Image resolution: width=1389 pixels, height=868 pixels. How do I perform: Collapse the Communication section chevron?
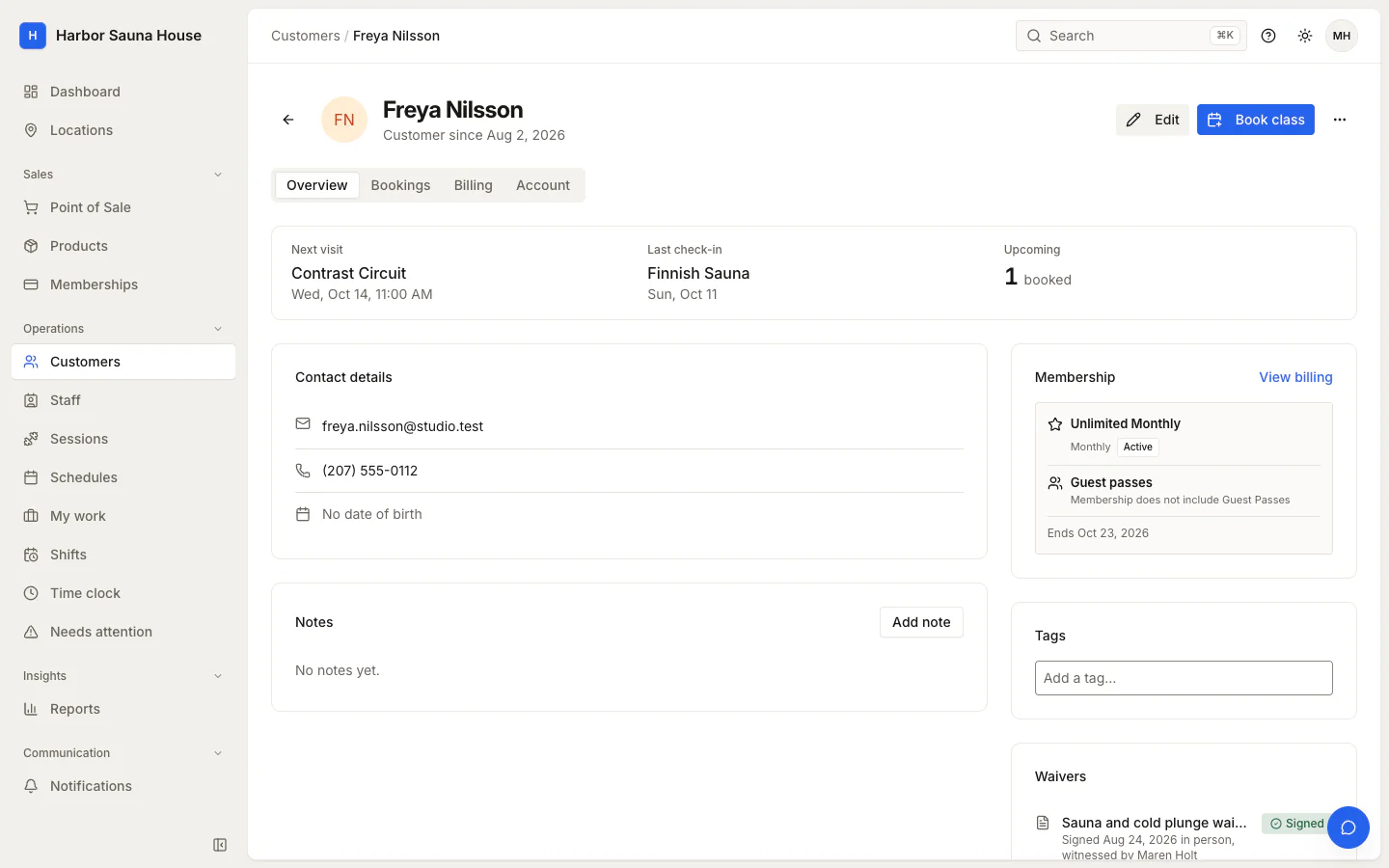(x=218, y=753)
